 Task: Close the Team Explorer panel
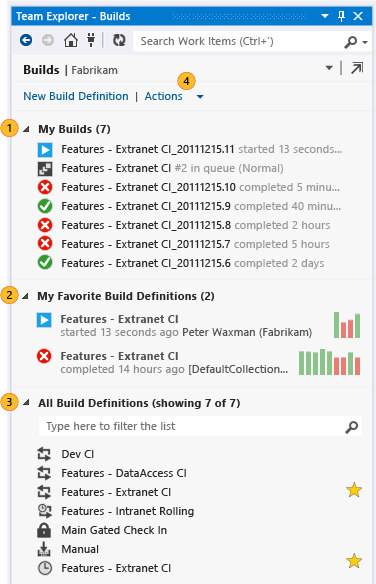358,16
